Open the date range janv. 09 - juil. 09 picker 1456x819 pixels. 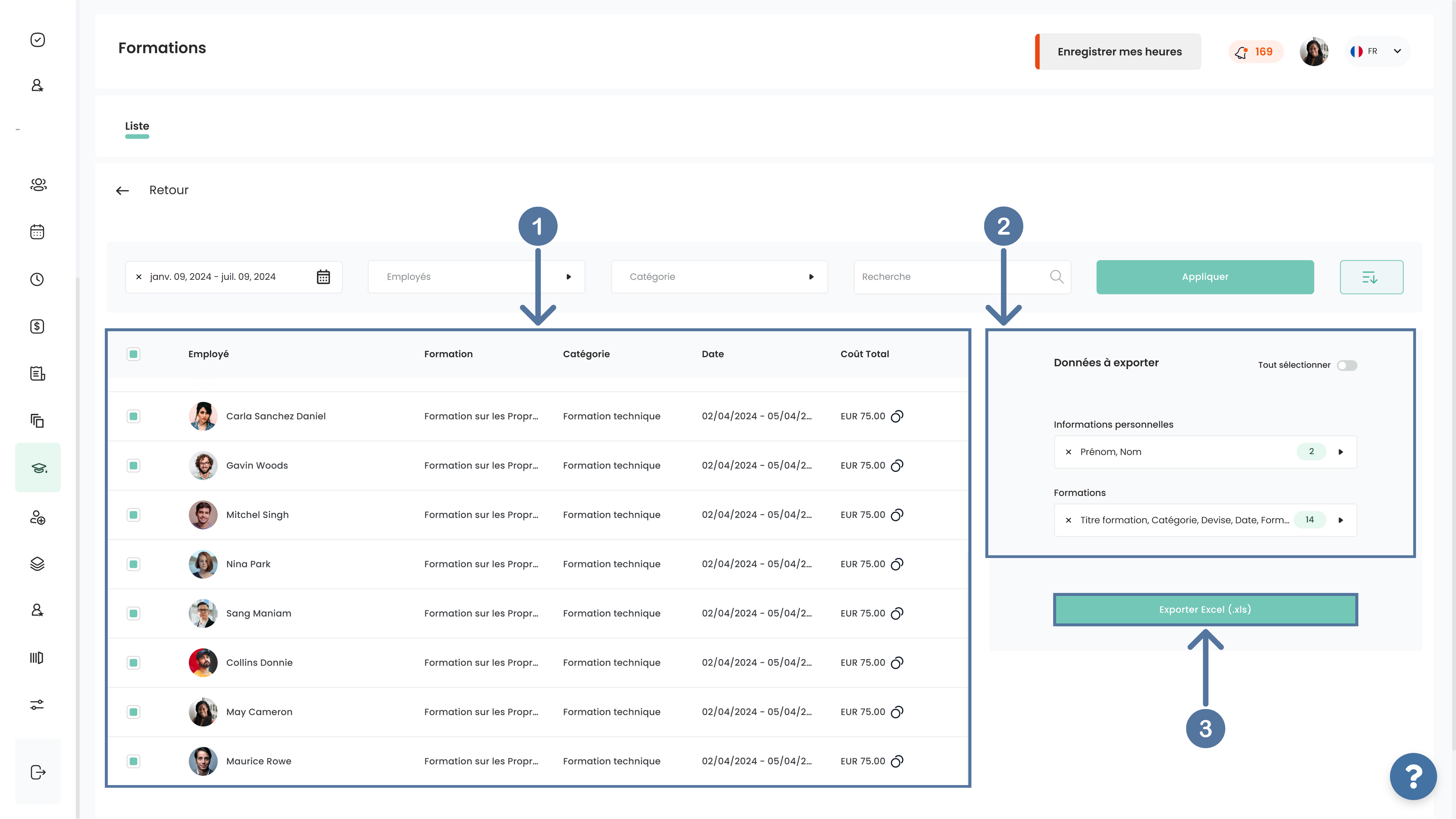point(233,277)
